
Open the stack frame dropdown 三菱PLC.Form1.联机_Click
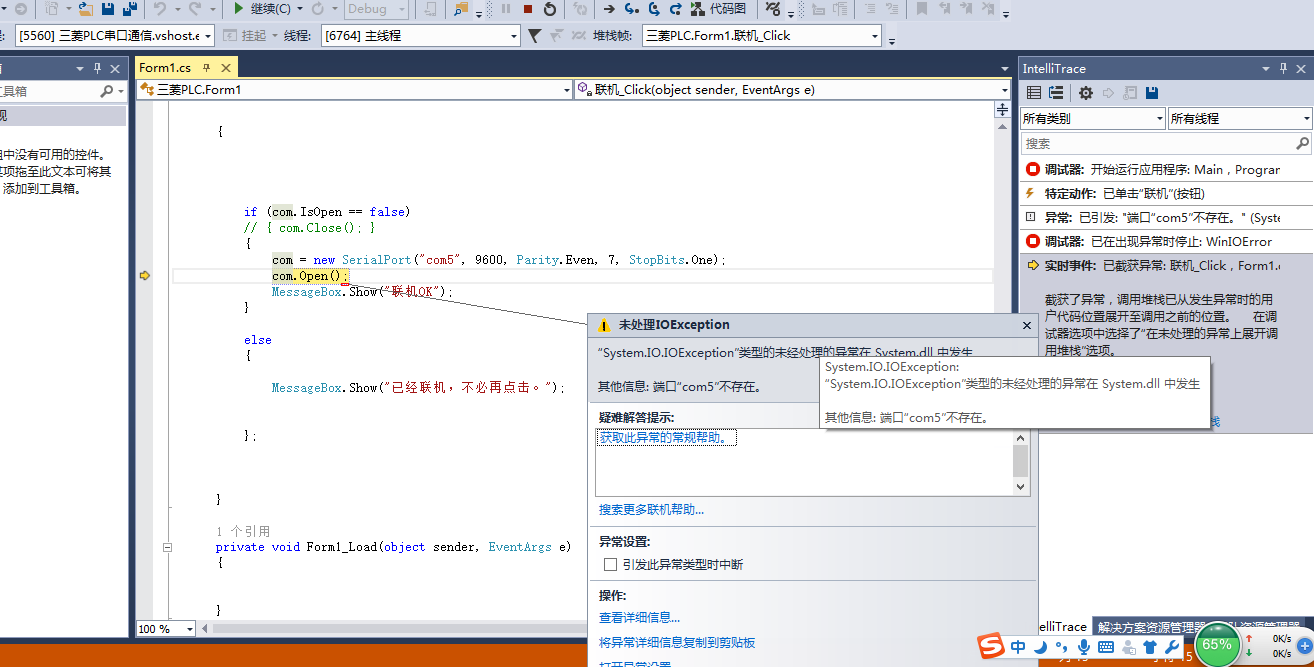(761, 36)
